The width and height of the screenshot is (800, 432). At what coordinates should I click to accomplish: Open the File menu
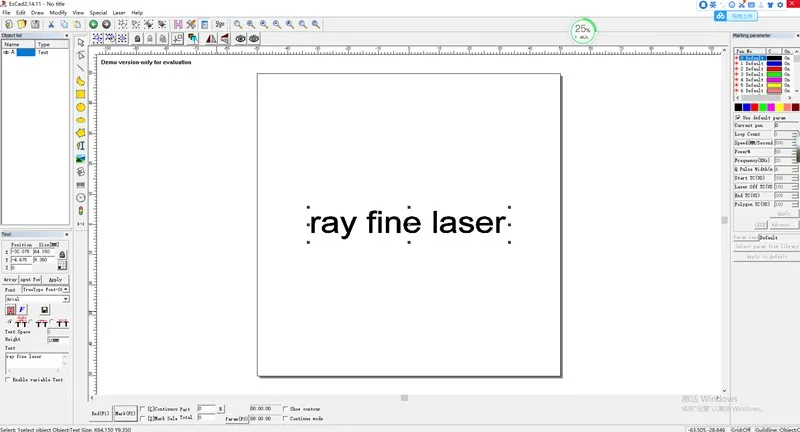[x=6, y=13]
